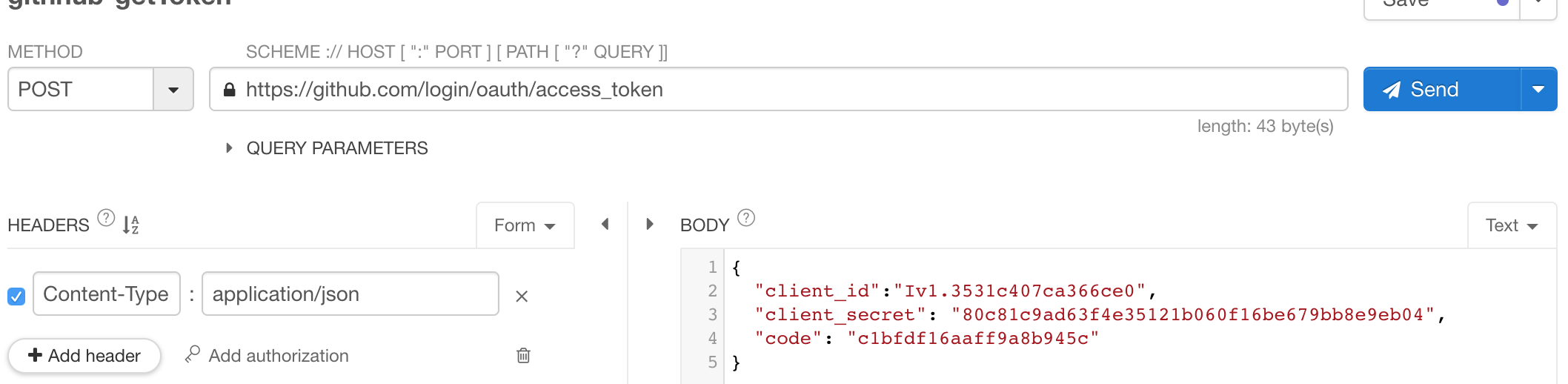Collapse body panel with right arrow

[x=650, y=224]
